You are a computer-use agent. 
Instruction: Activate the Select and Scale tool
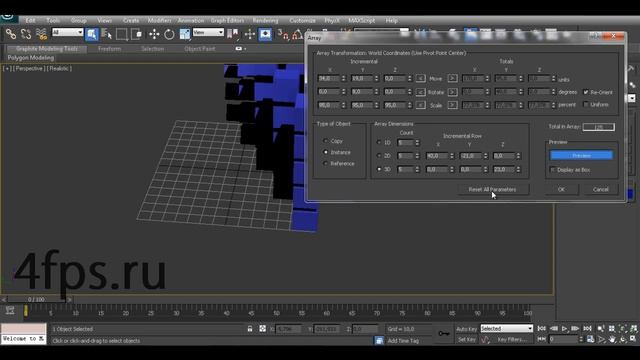pos(184,34)
